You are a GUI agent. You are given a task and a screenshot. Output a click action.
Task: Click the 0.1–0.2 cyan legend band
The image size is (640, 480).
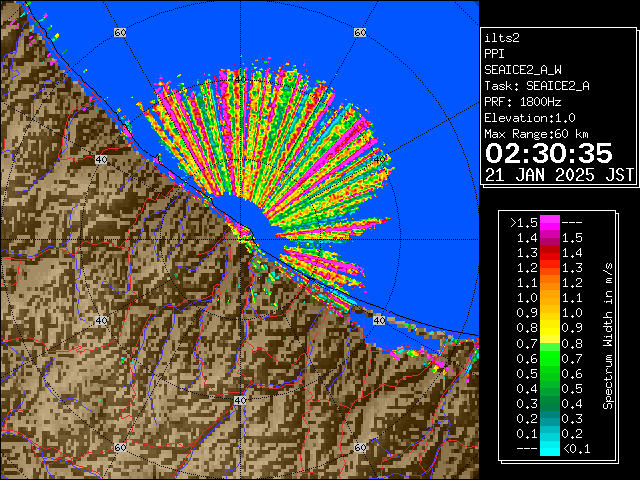point(550,434)
